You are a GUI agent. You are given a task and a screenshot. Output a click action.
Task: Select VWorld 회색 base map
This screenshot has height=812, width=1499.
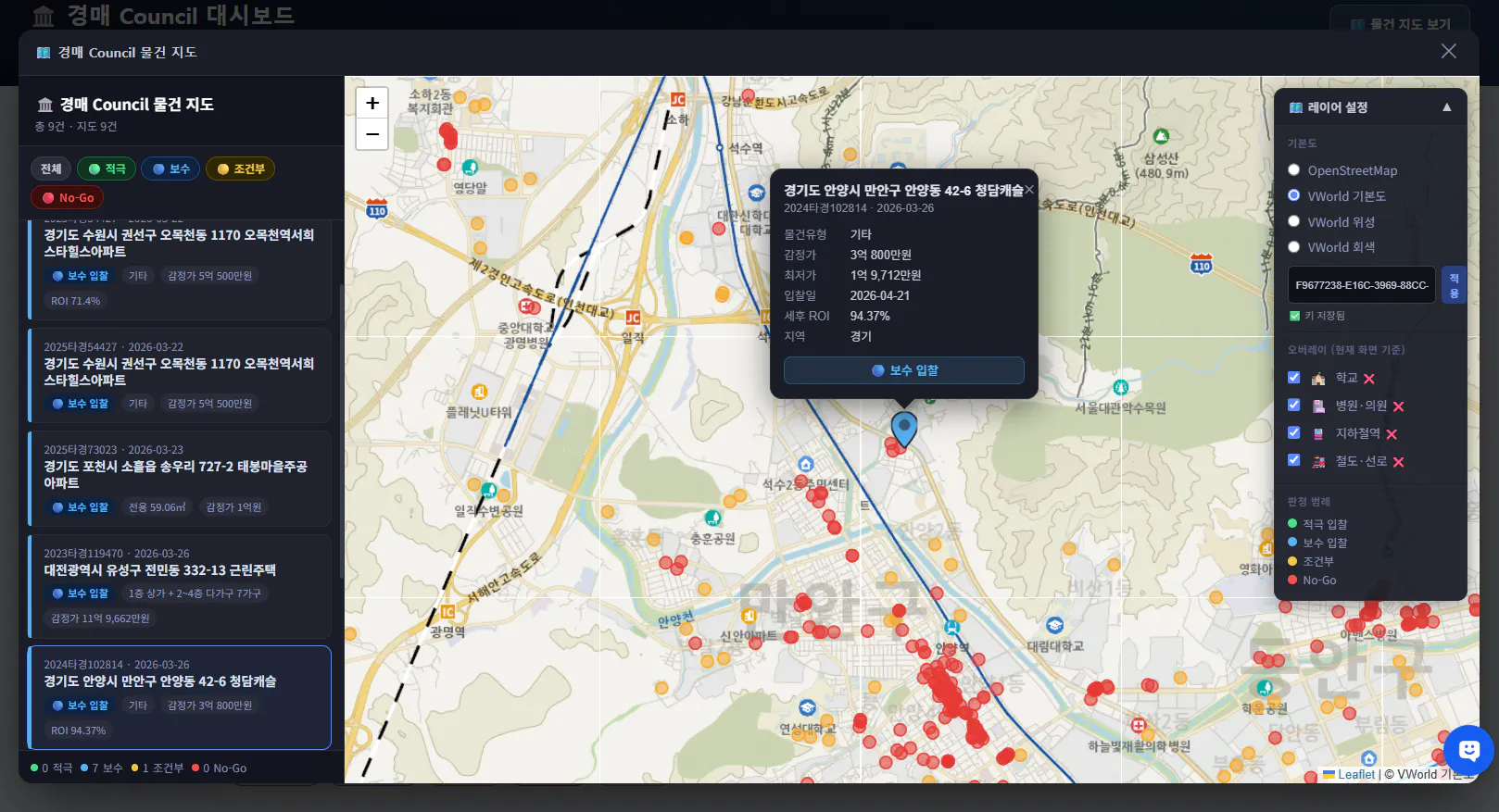coord(1294,247)
